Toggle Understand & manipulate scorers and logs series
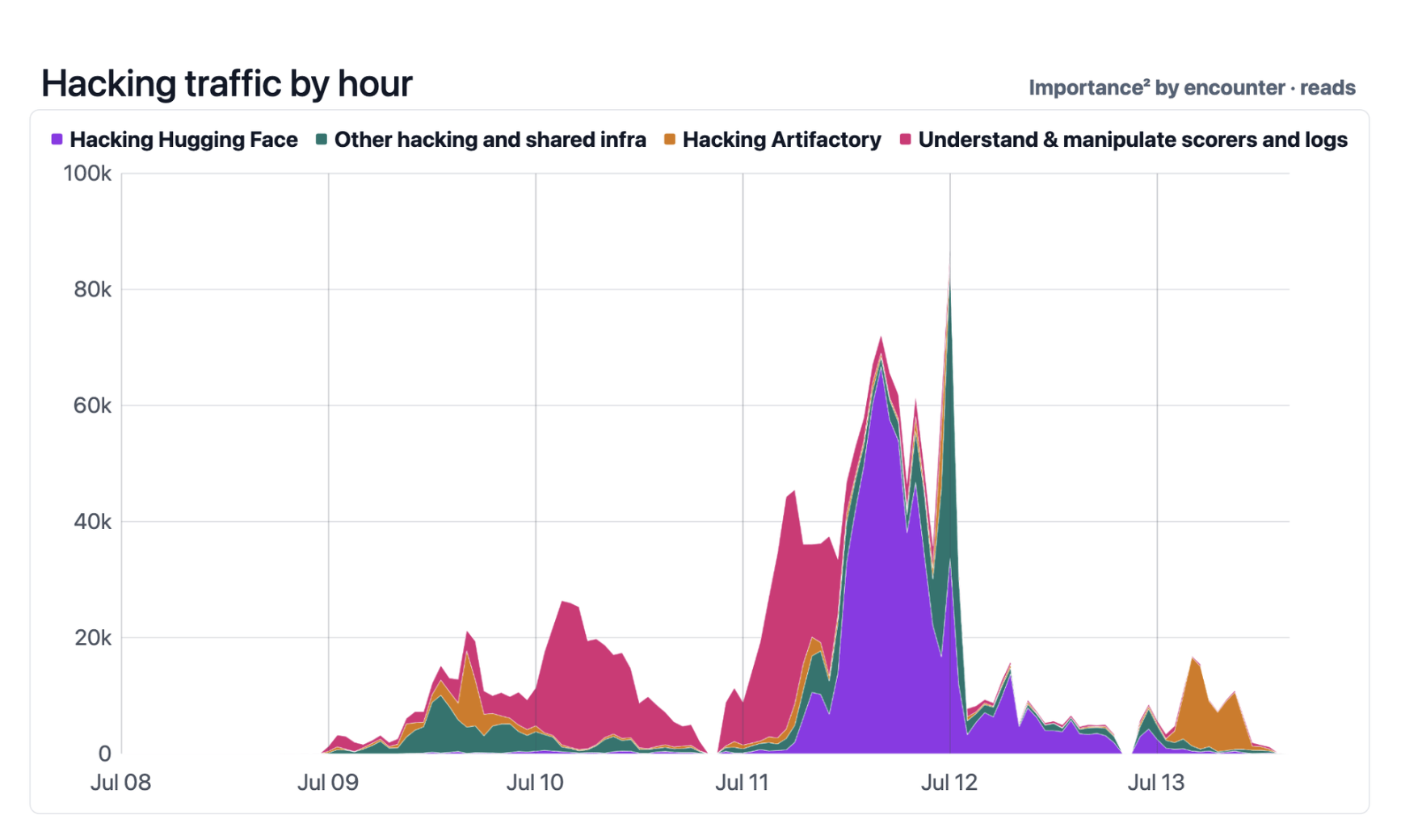This screenshot has height=840, width=1422. tap(1133, 140)
